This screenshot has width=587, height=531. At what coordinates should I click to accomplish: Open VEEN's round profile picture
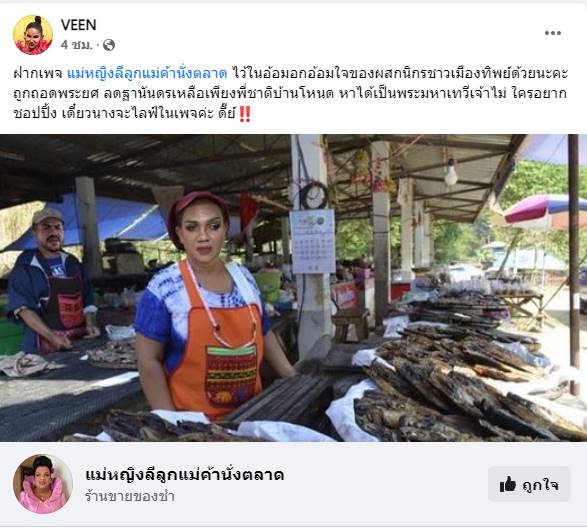tap(33, 35)
